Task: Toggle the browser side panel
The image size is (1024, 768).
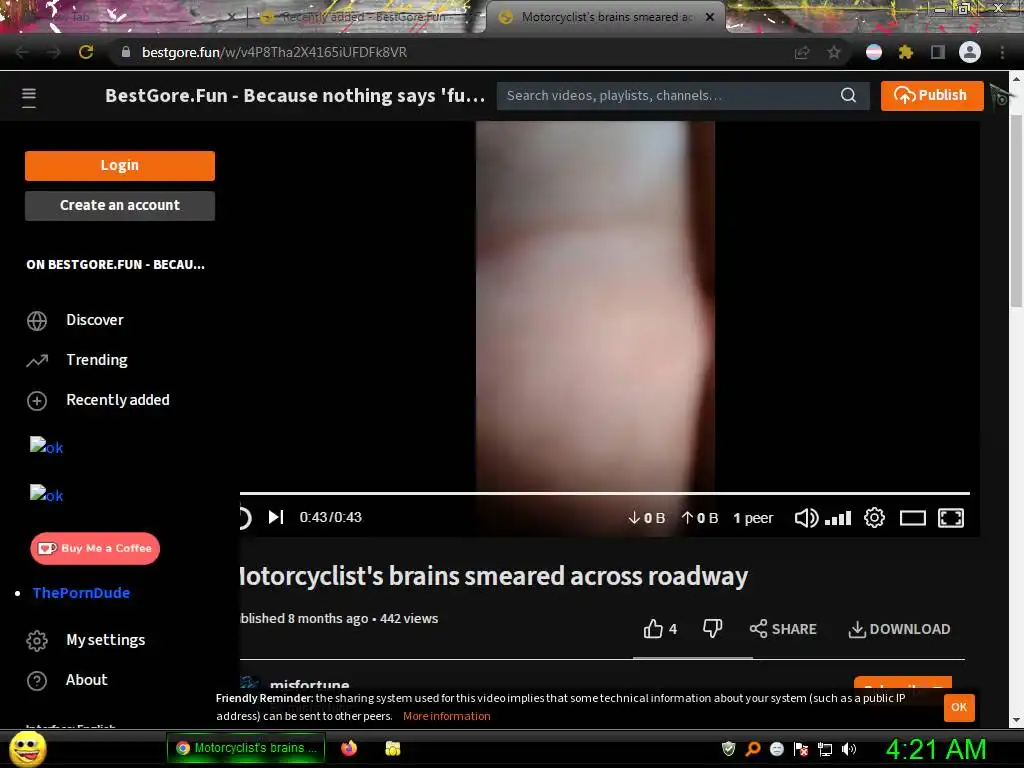Action: pyautogui.click(x=938, y=52)
